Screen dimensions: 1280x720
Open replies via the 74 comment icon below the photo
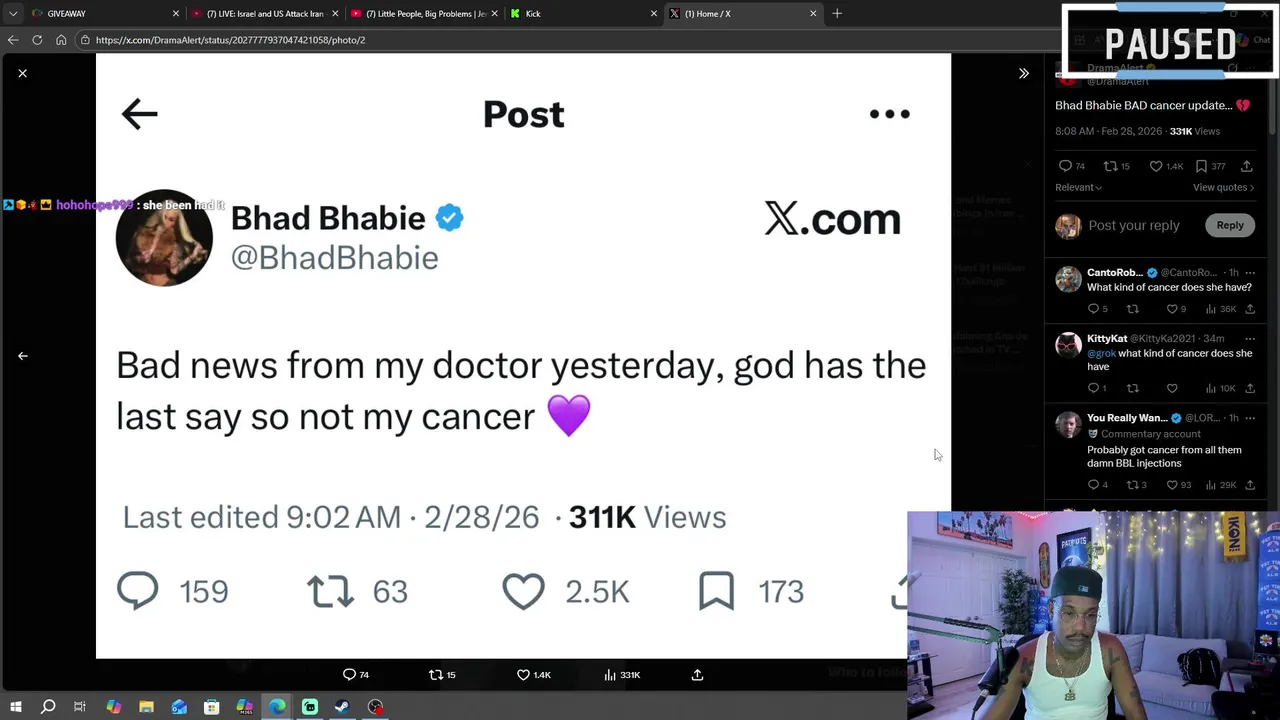click(x=349, y=675)
